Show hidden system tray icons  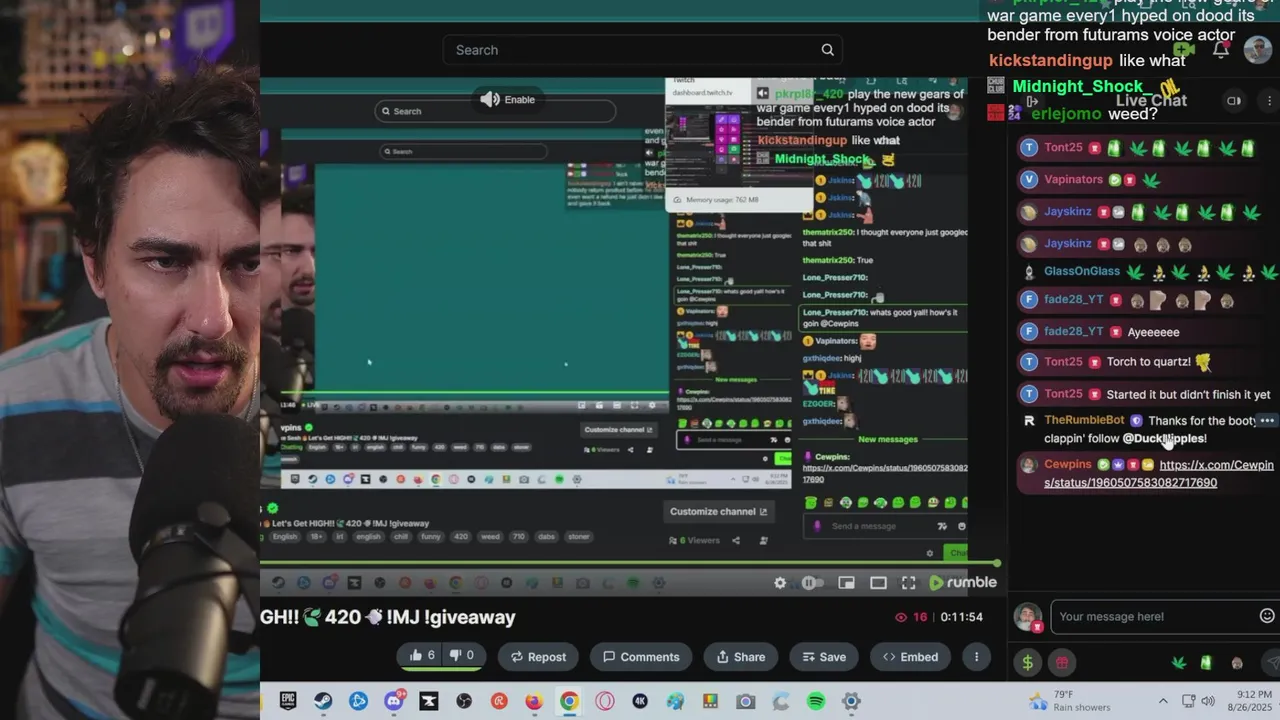[1163, 701]
